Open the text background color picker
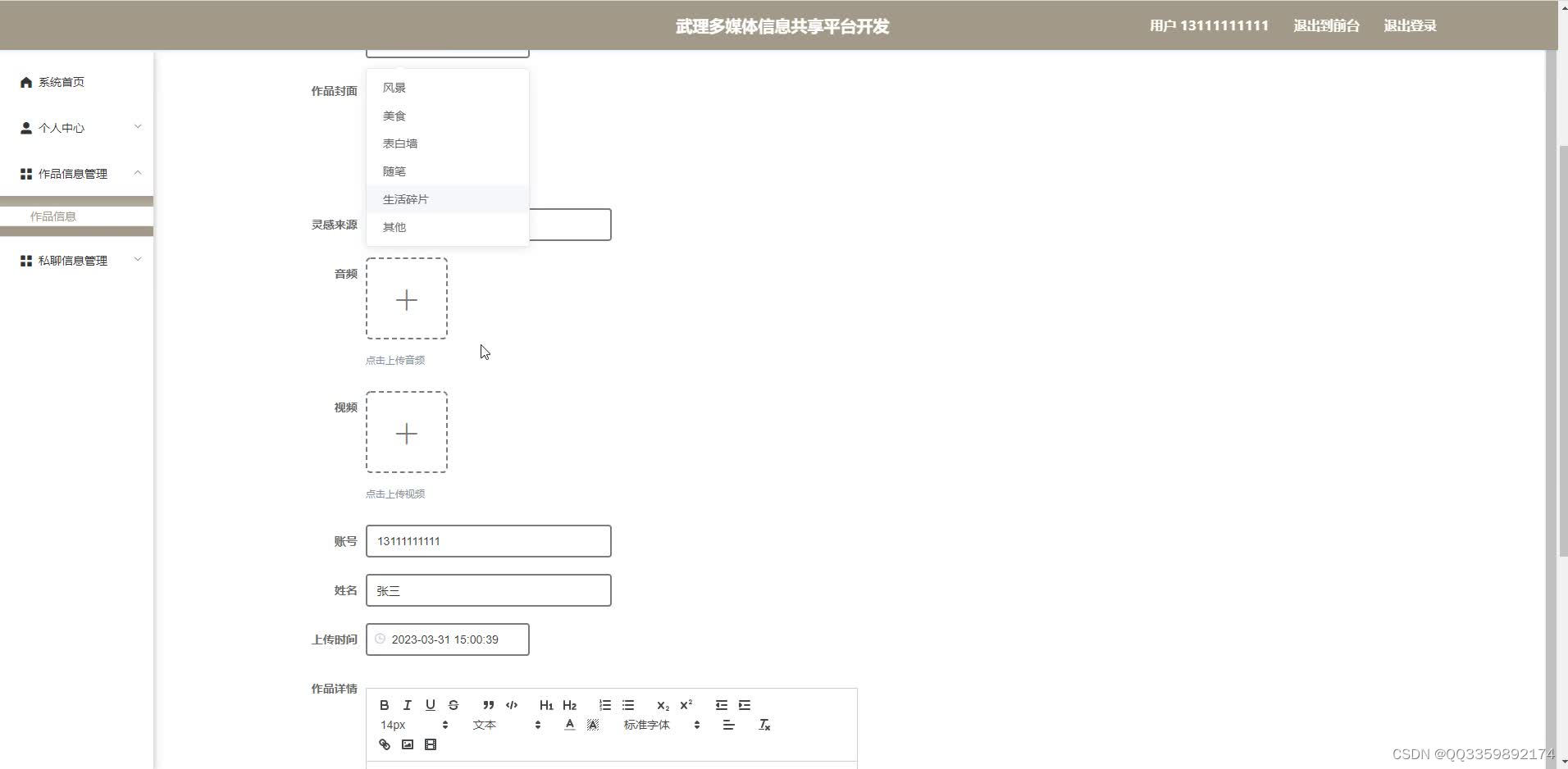The image size is (1568, 769). (593, 725)
